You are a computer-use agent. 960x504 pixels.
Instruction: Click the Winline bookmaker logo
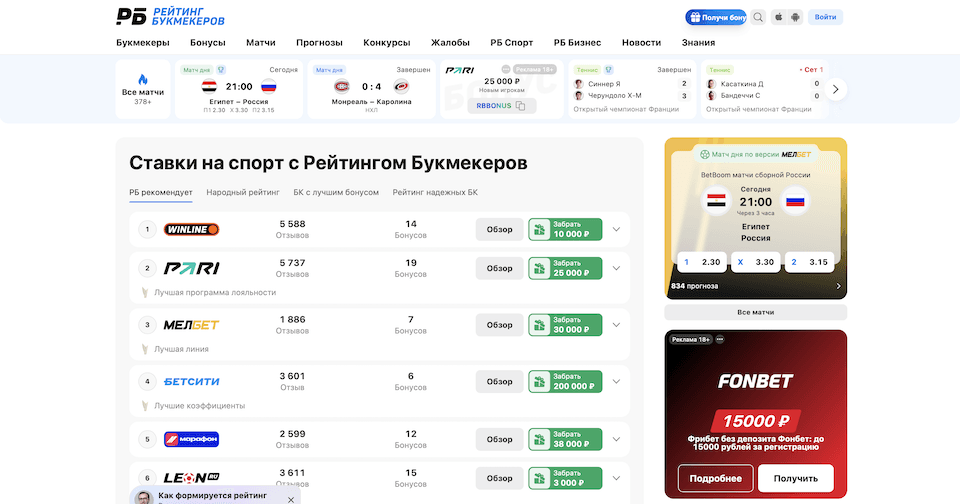[191, 230]
